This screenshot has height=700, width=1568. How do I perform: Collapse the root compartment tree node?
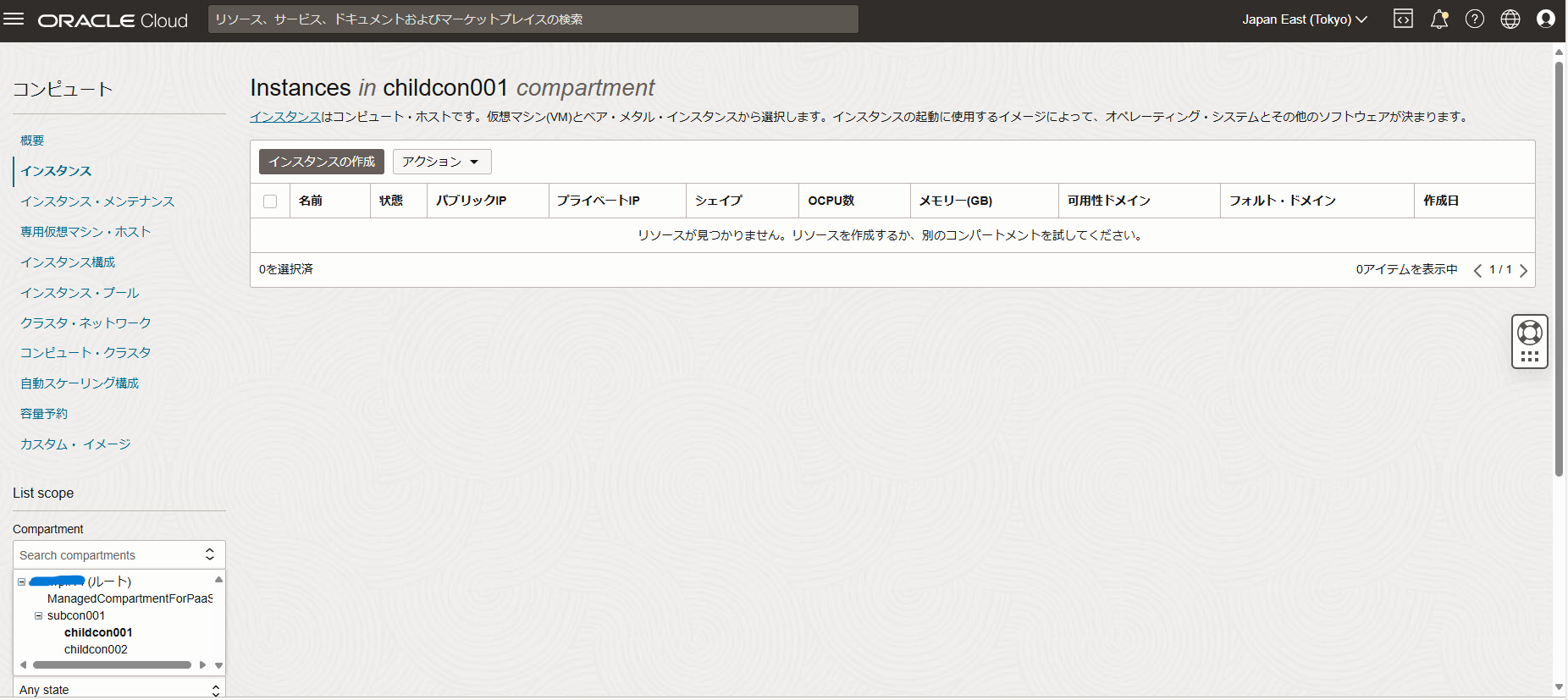tap(22, 582)
